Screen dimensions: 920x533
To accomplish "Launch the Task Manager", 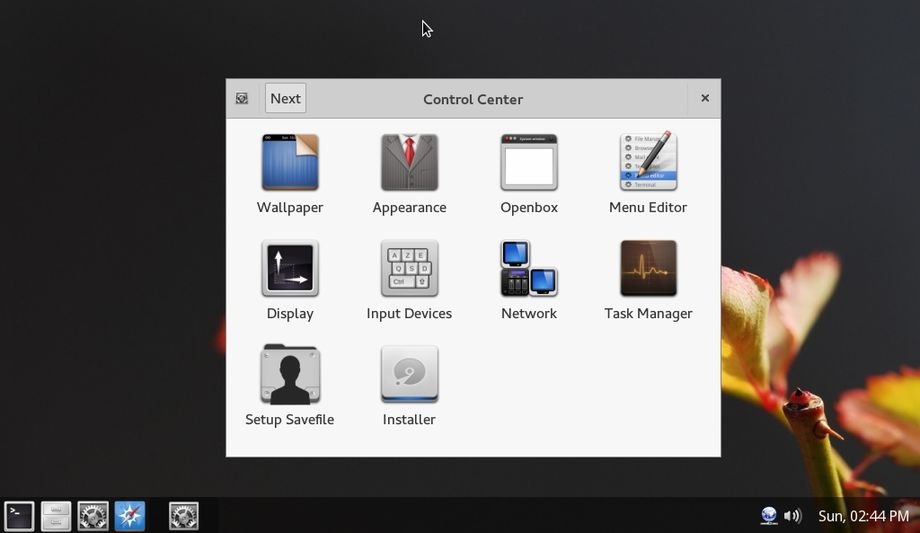I will [x=648, y=269].
